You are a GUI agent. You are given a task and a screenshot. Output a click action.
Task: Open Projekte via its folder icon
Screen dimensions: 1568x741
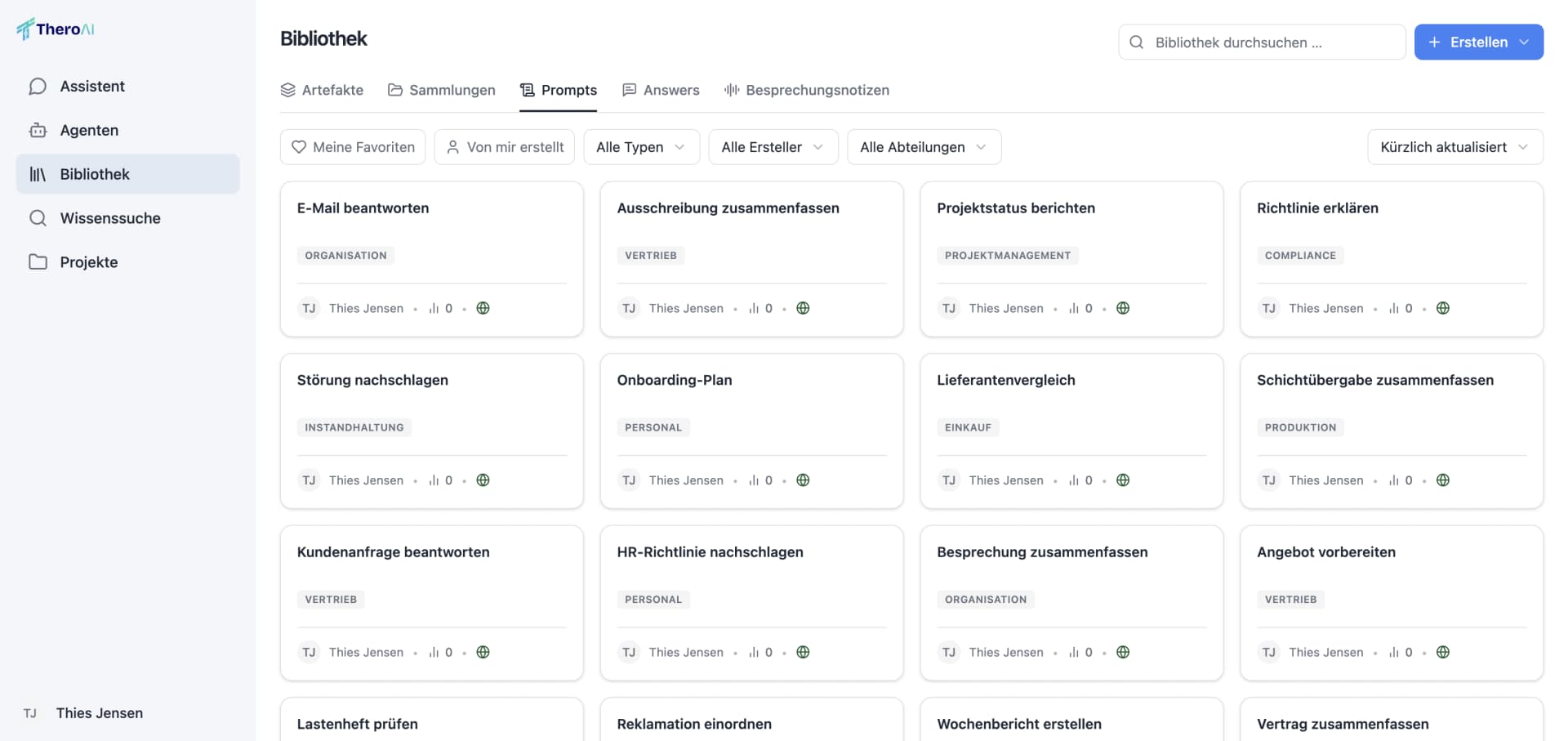coord(38,262)
